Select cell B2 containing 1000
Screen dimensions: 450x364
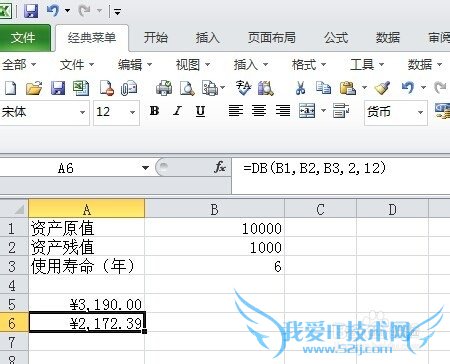click(214, 247)
